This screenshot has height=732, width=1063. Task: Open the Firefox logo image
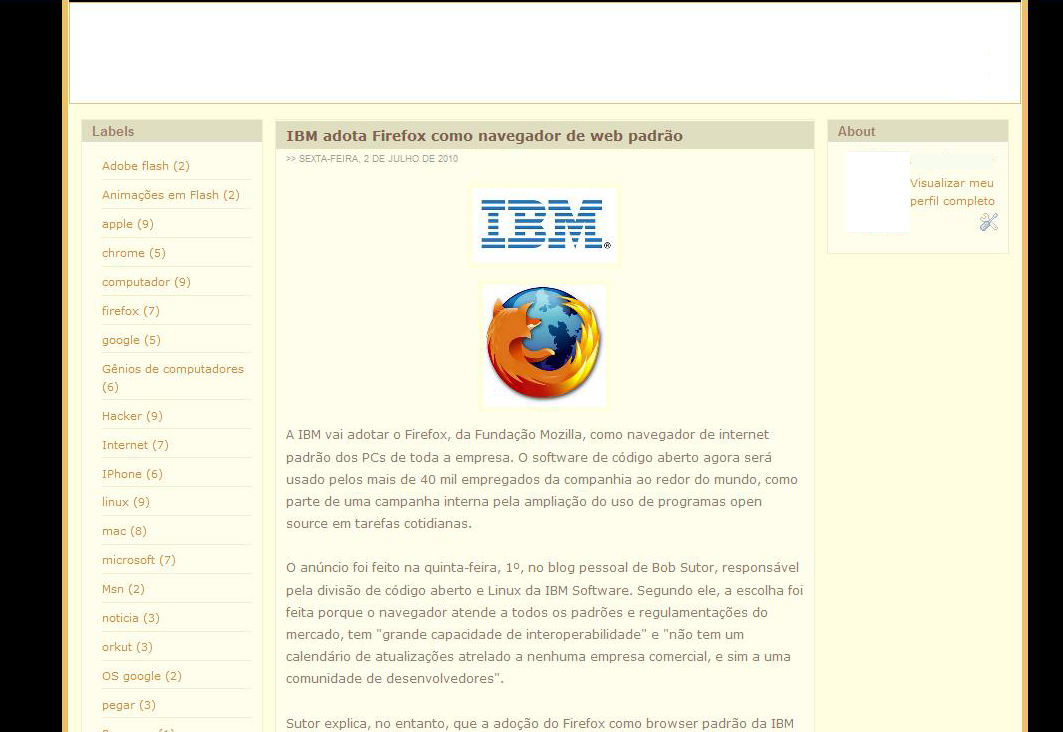[544, 345]
